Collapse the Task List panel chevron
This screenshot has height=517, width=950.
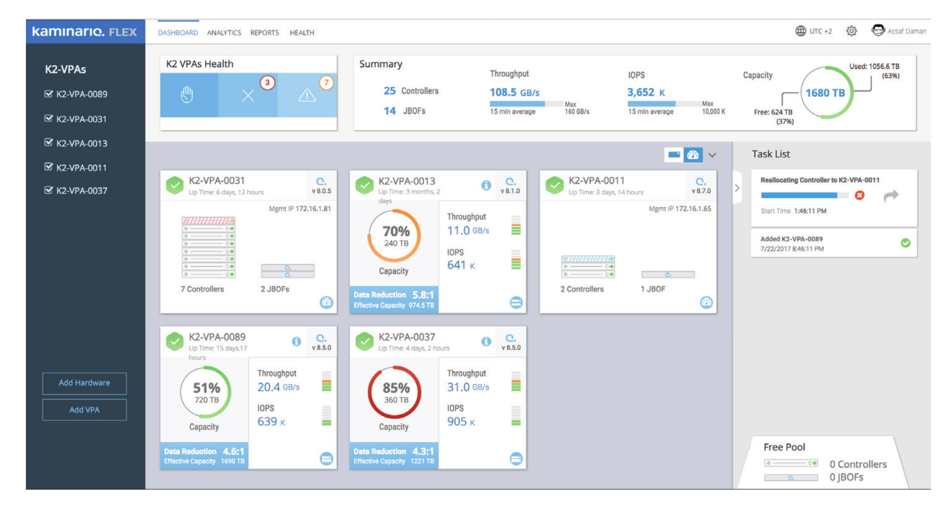pyautogui.click(x=737, y=188)
